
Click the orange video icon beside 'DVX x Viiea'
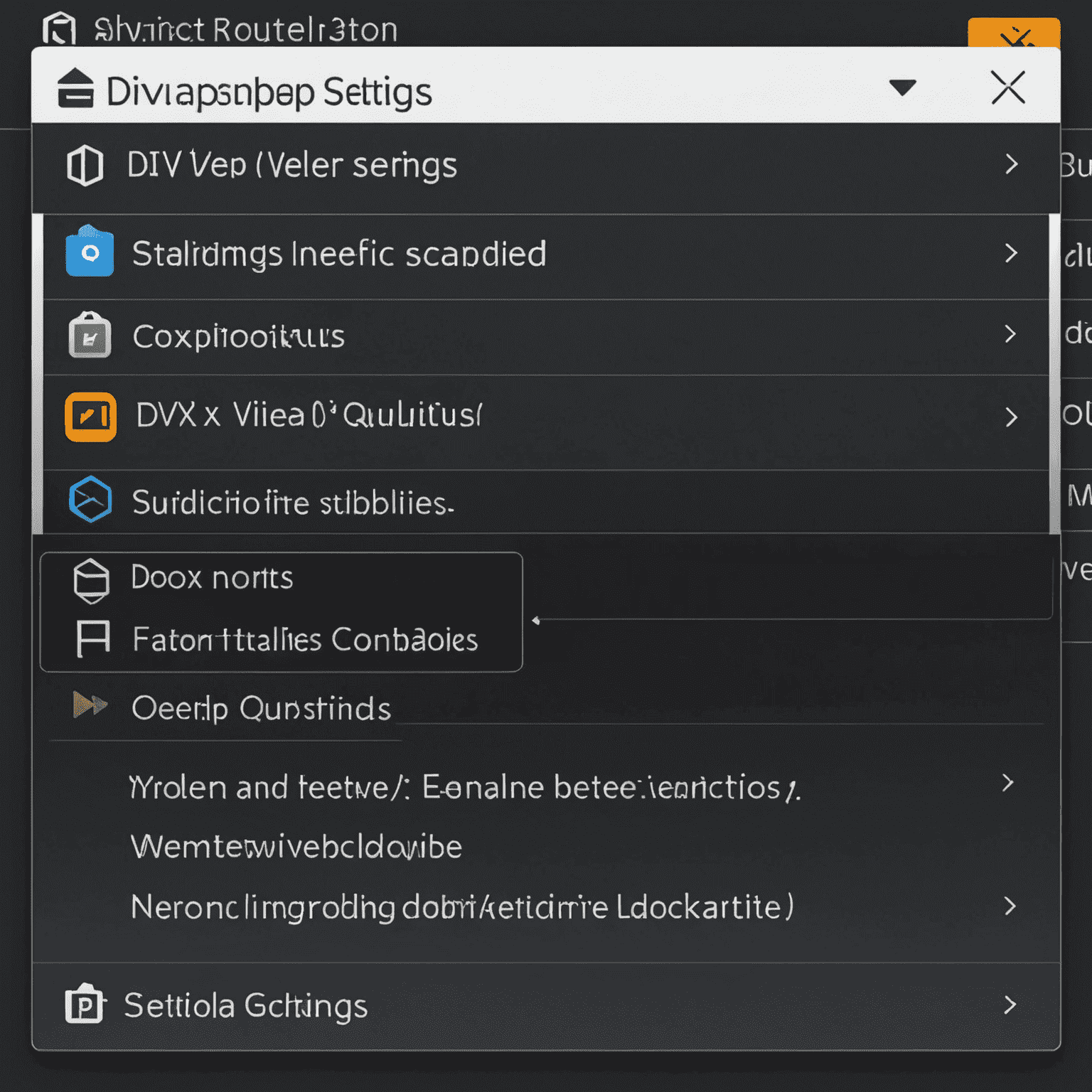tap(90, 417)
